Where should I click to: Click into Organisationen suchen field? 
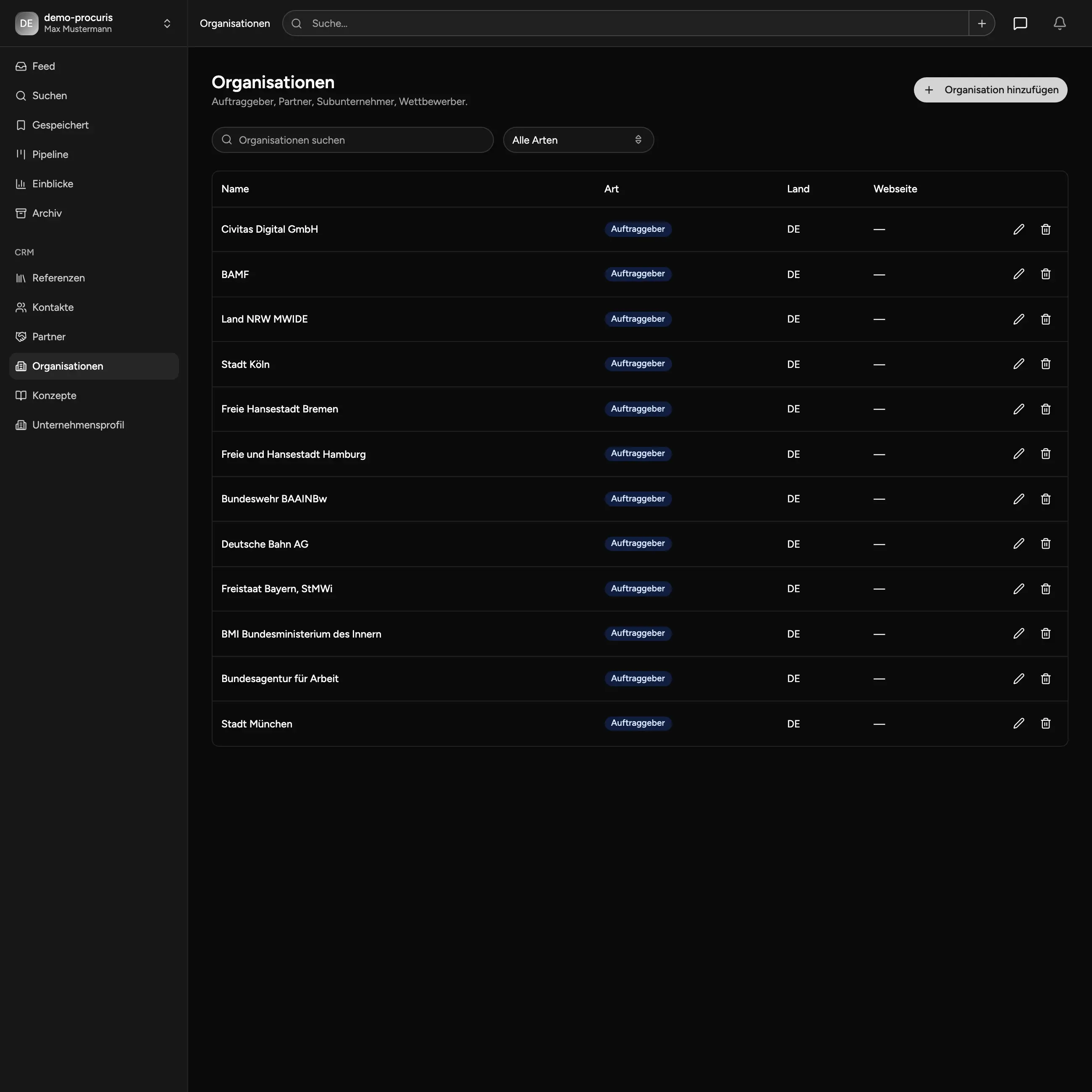(353, 139)
